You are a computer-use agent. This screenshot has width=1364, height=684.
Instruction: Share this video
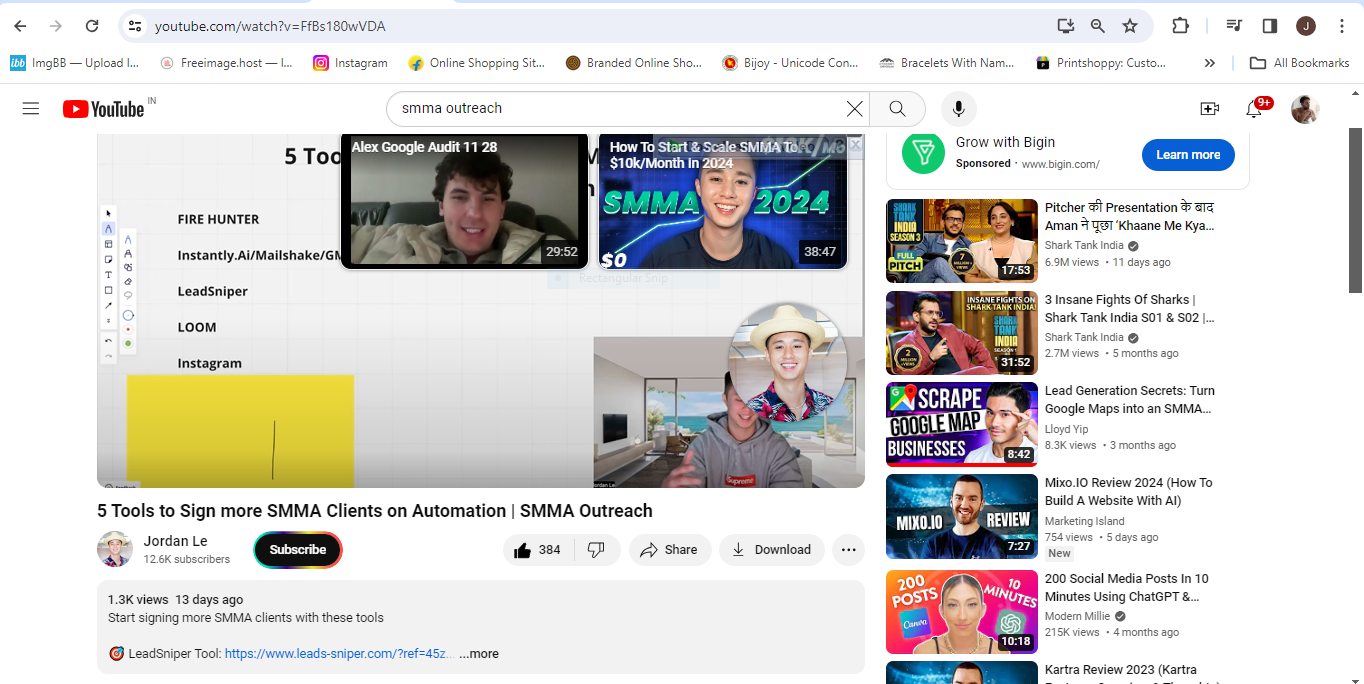669,550
